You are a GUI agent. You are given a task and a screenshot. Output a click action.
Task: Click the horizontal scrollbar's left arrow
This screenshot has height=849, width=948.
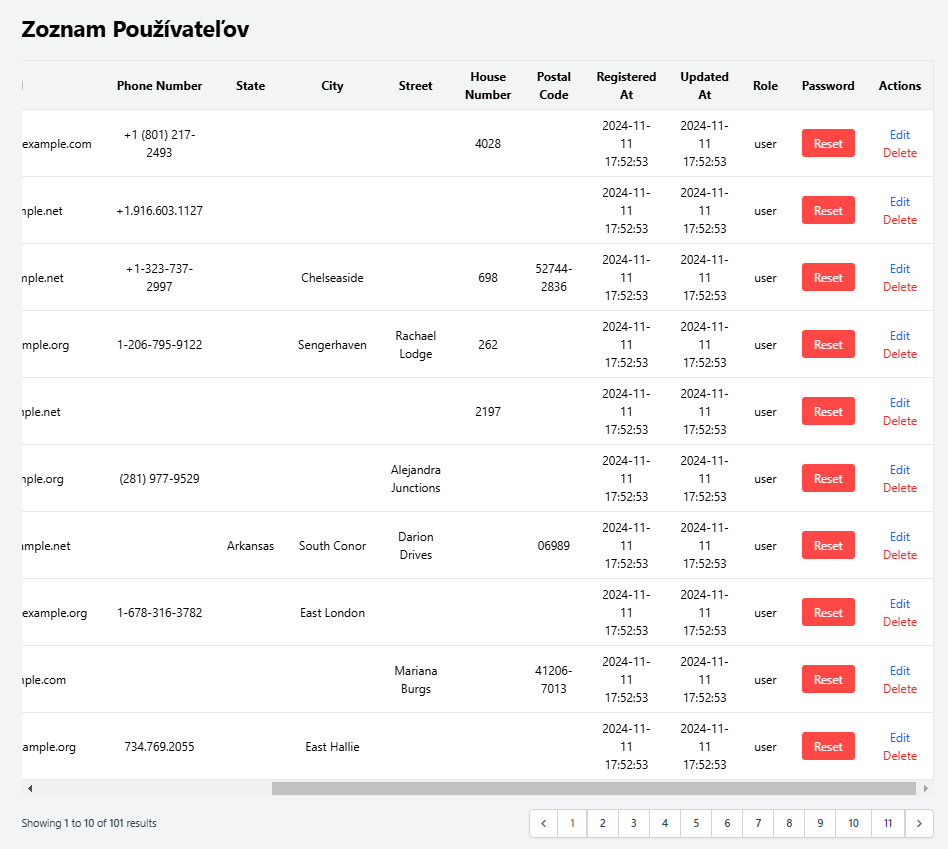coord(30,789)
